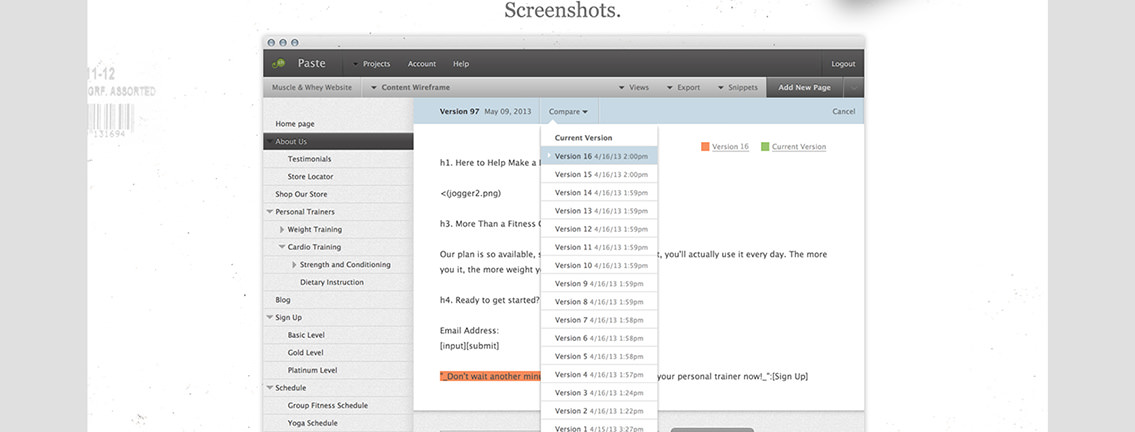The image size is (1135, 432).
Task: Select Version 13 in the dropdown list
Action: pyautogui.click(x=599, y=211)
